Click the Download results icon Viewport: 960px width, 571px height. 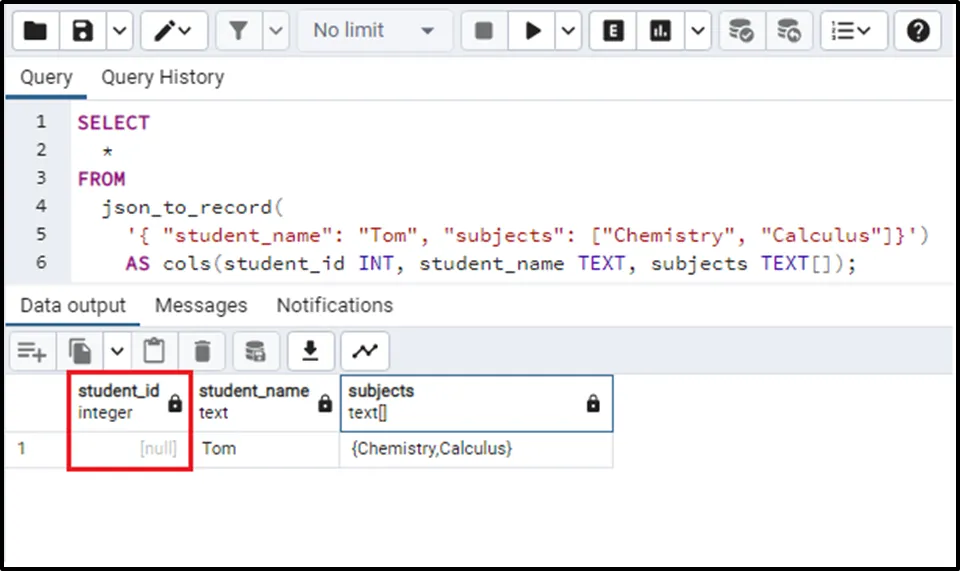click(311, 351)
